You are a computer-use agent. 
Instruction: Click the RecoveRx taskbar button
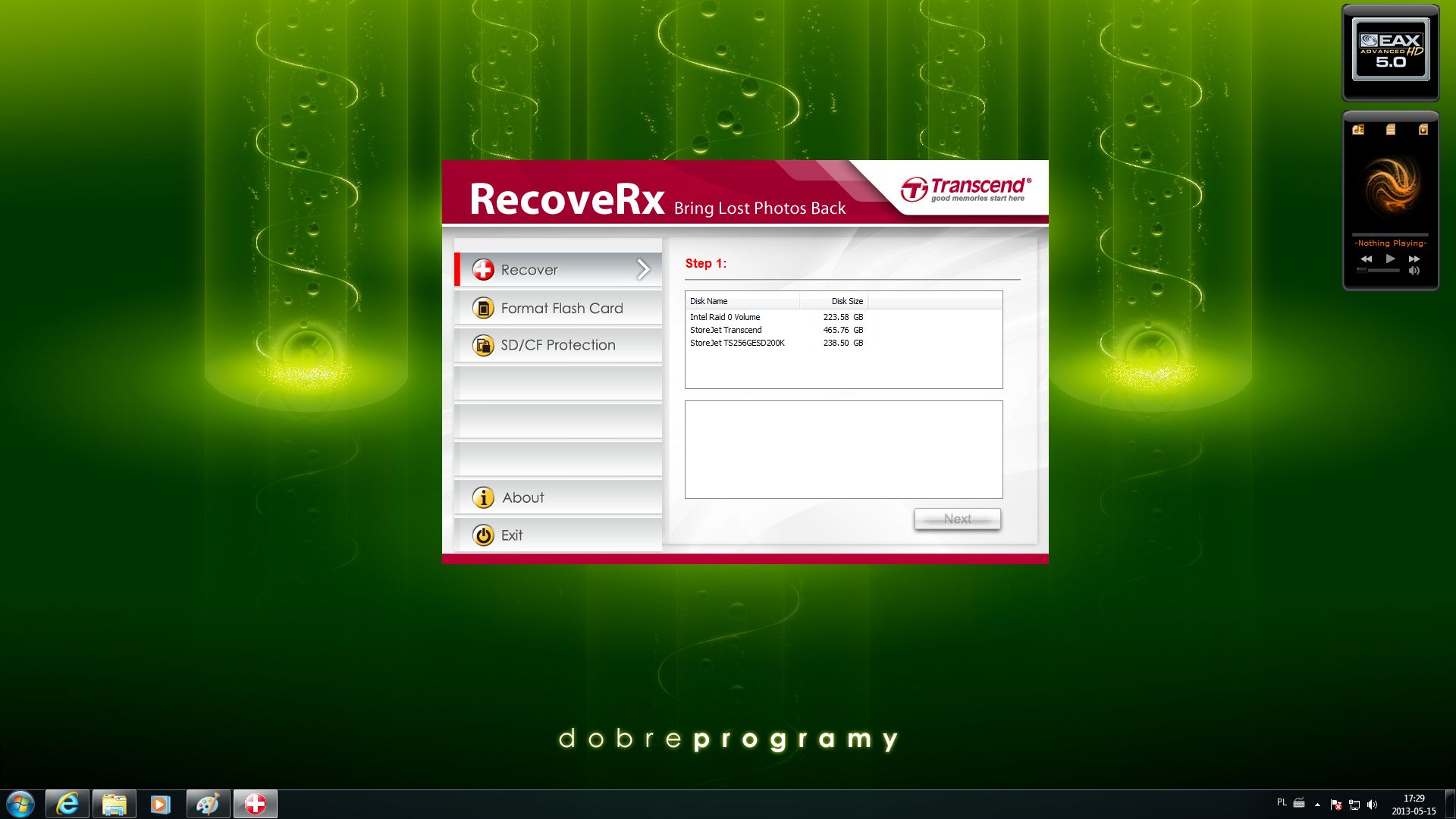point(256,804)
